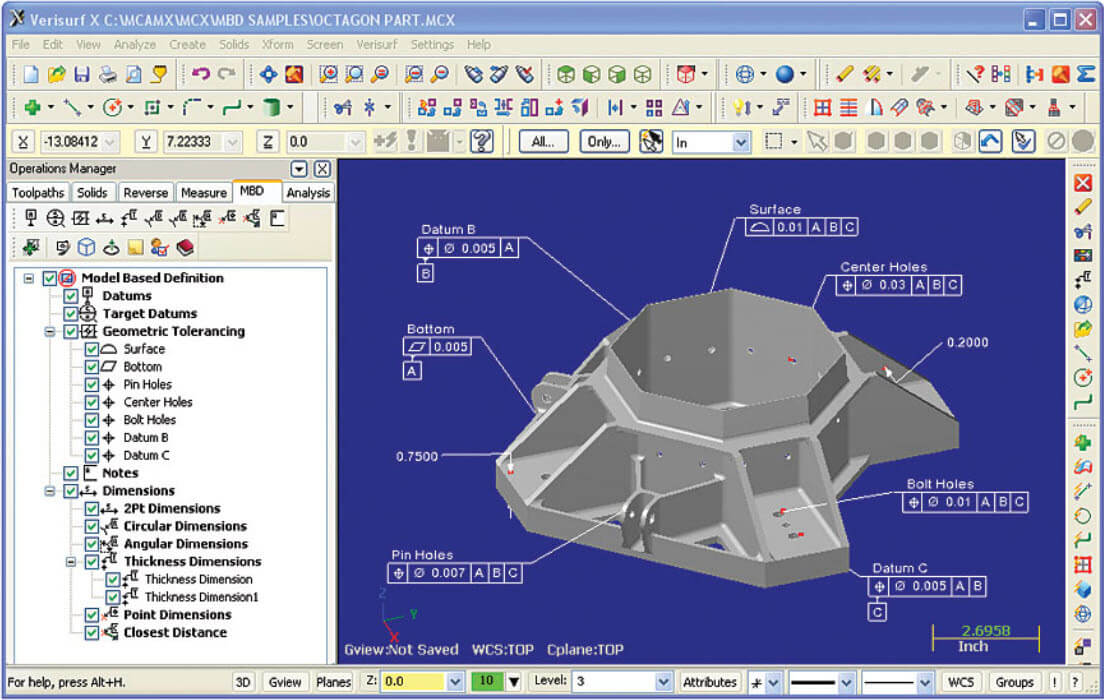Click the pencil icon in right sidebar

1083,207
